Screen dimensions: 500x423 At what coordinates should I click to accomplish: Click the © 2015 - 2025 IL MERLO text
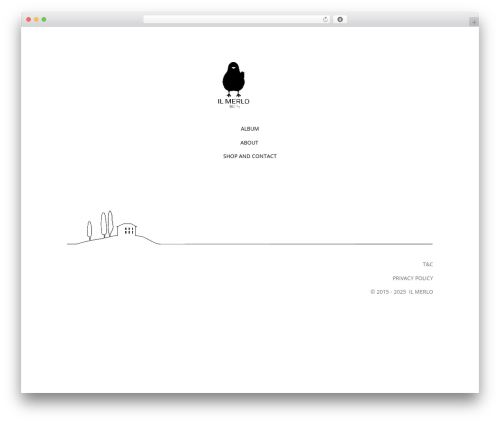(x=402, y=292)
